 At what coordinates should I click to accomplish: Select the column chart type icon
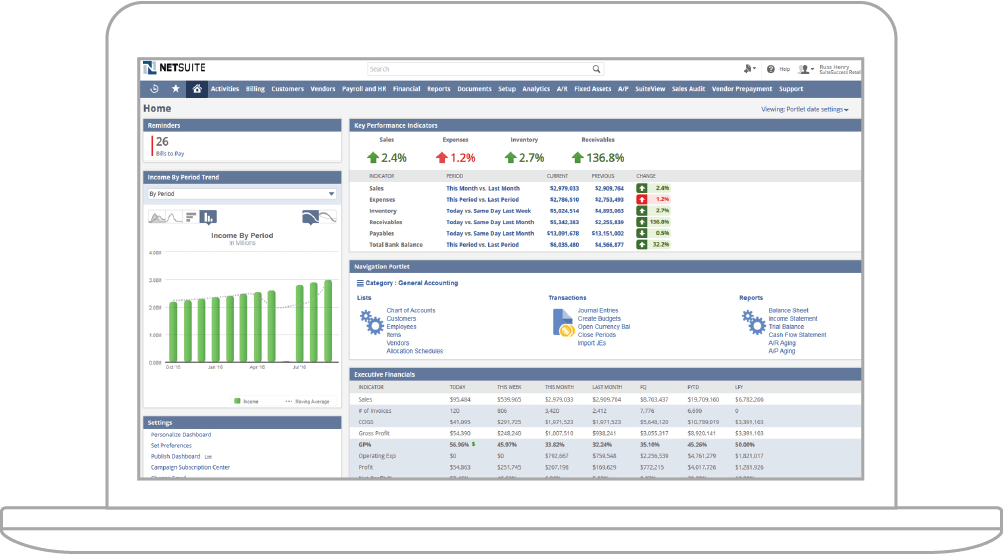click(208, 218)
